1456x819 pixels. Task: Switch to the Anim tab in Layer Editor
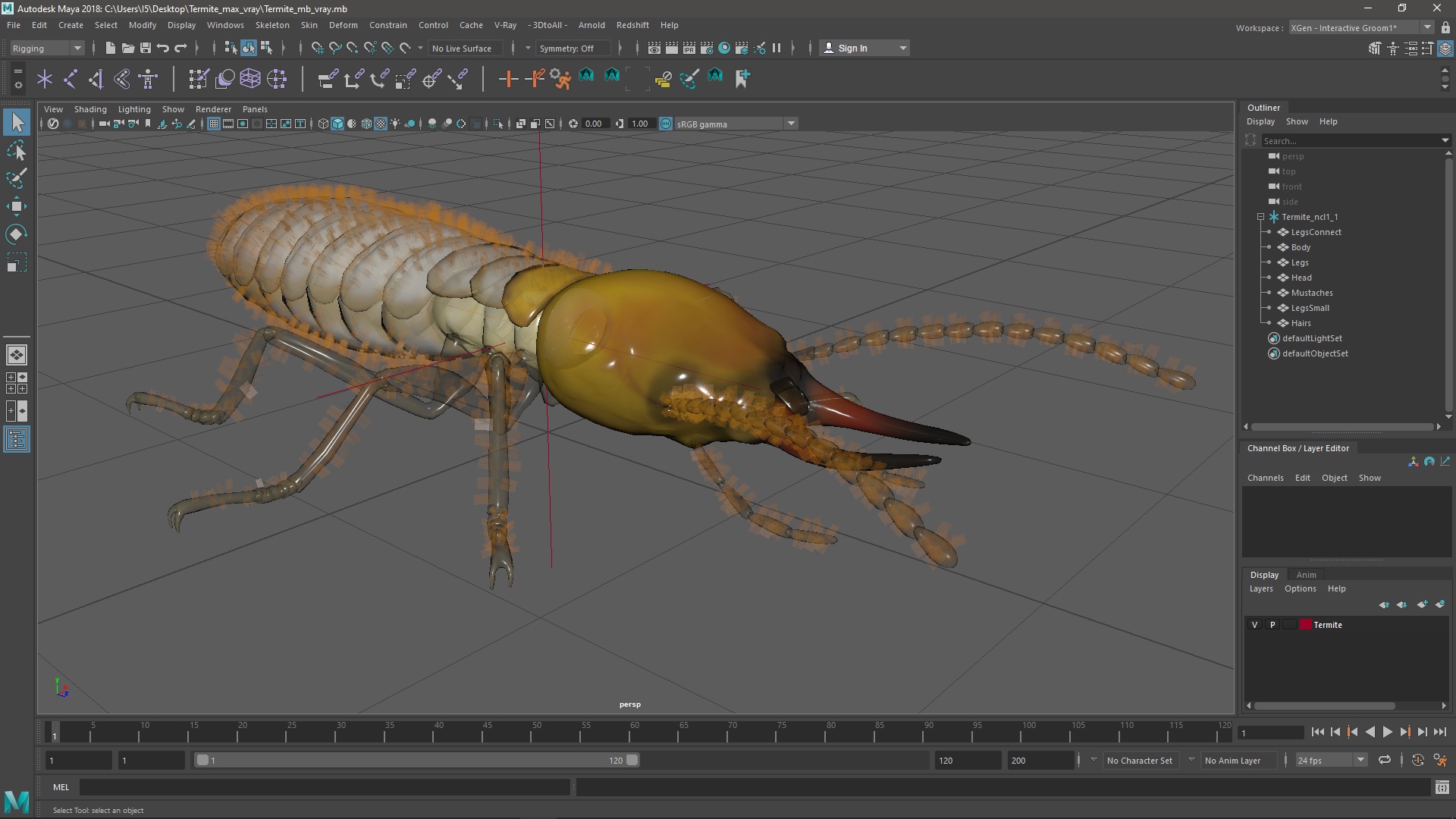click(1306, 575)
